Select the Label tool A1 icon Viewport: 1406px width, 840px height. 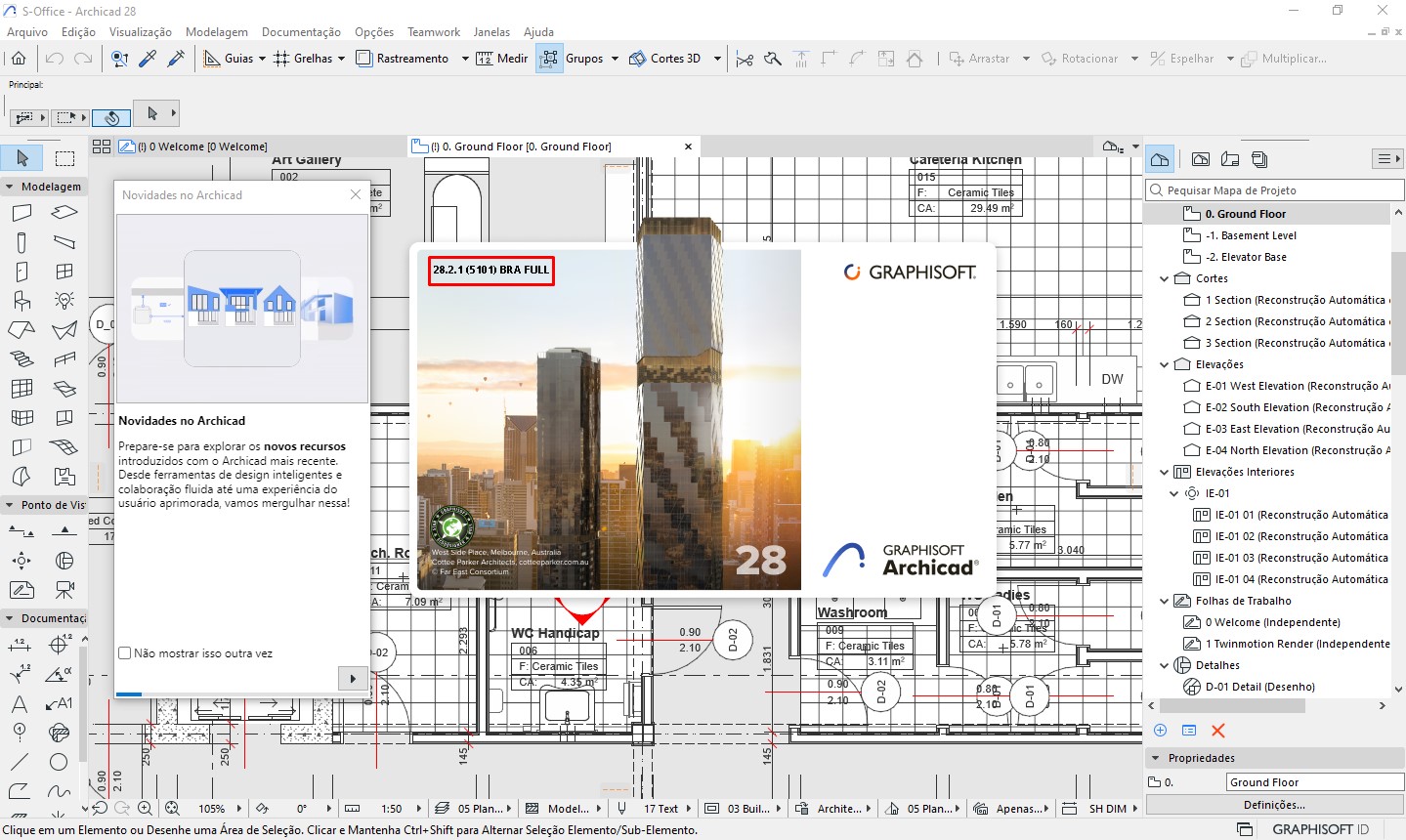click(60, 703)
